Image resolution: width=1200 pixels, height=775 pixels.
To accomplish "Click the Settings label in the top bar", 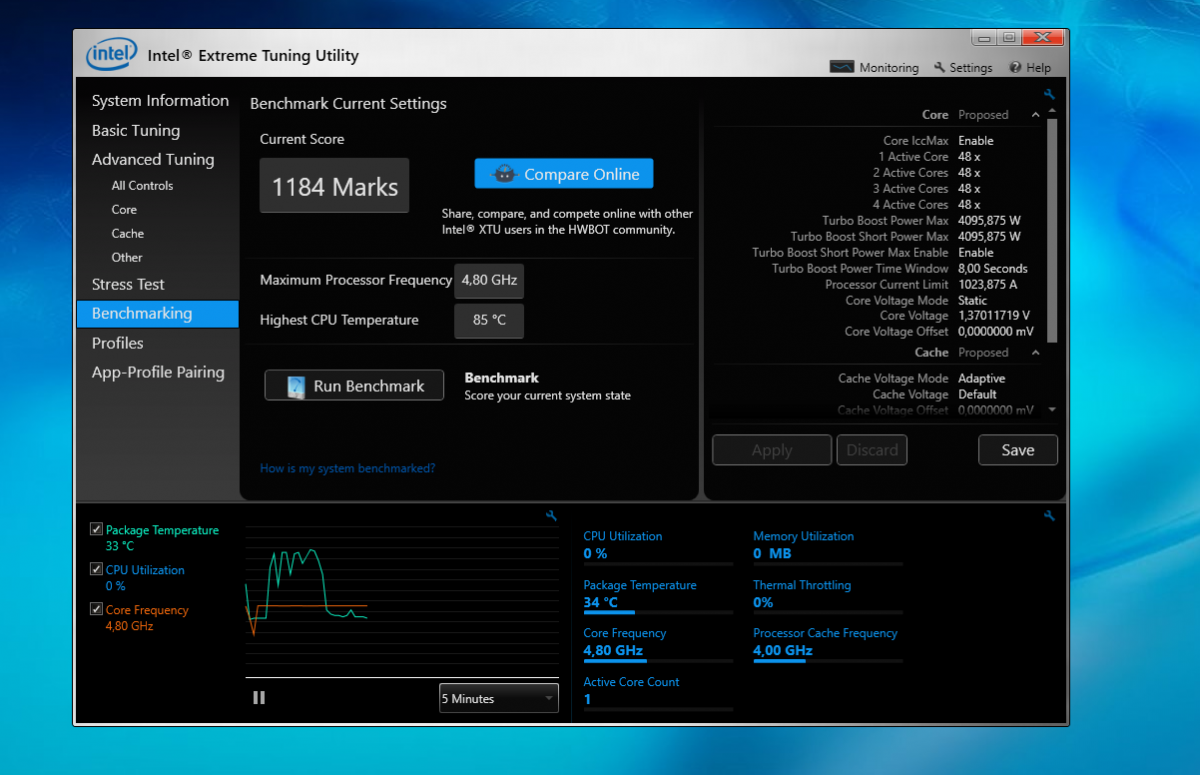I will tap(971, 68).
